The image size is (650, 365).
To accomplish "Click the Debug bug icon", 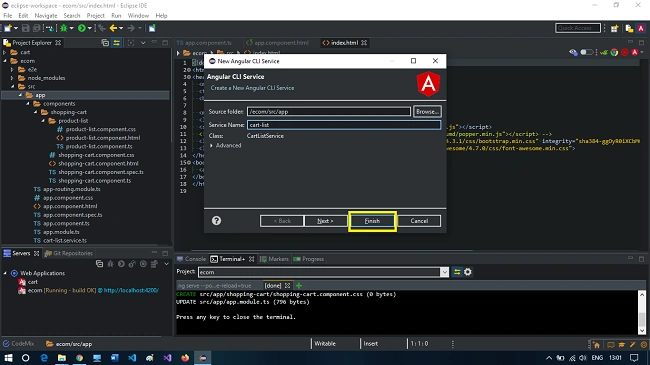I will point(63,28).
